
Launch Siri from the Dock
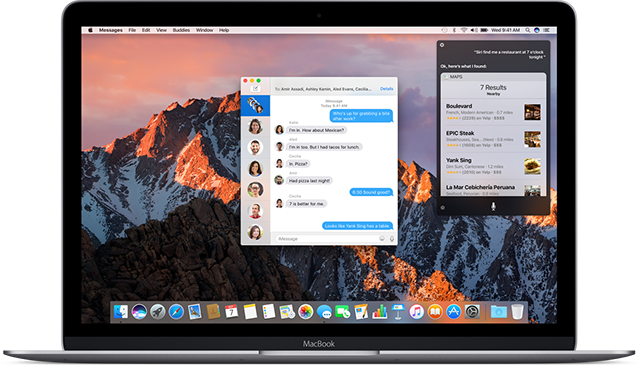(139, 312)
